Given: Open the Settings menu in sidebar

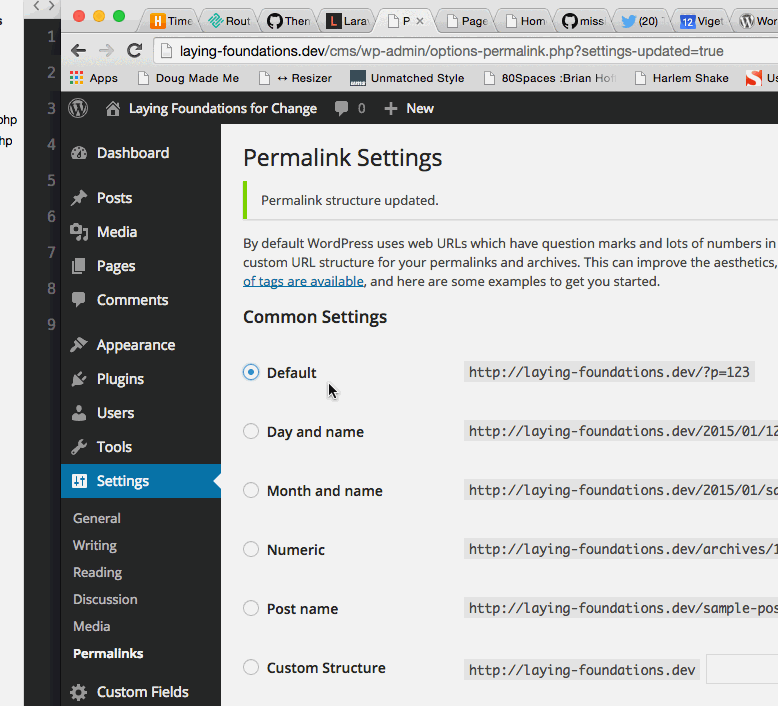Looking at the screenshot, I should click(122, 481).
